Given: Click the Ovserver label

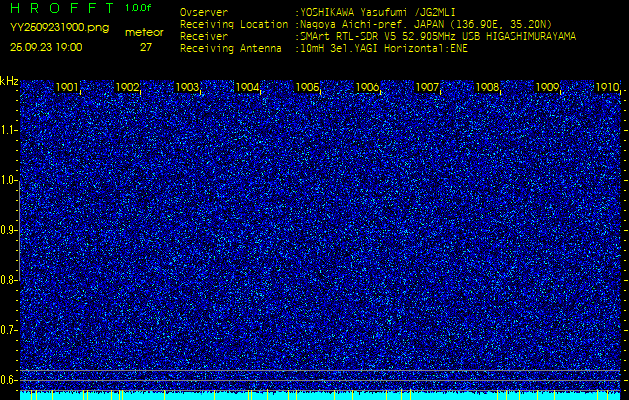Looking at the screenshot, I should click(204, 13).
